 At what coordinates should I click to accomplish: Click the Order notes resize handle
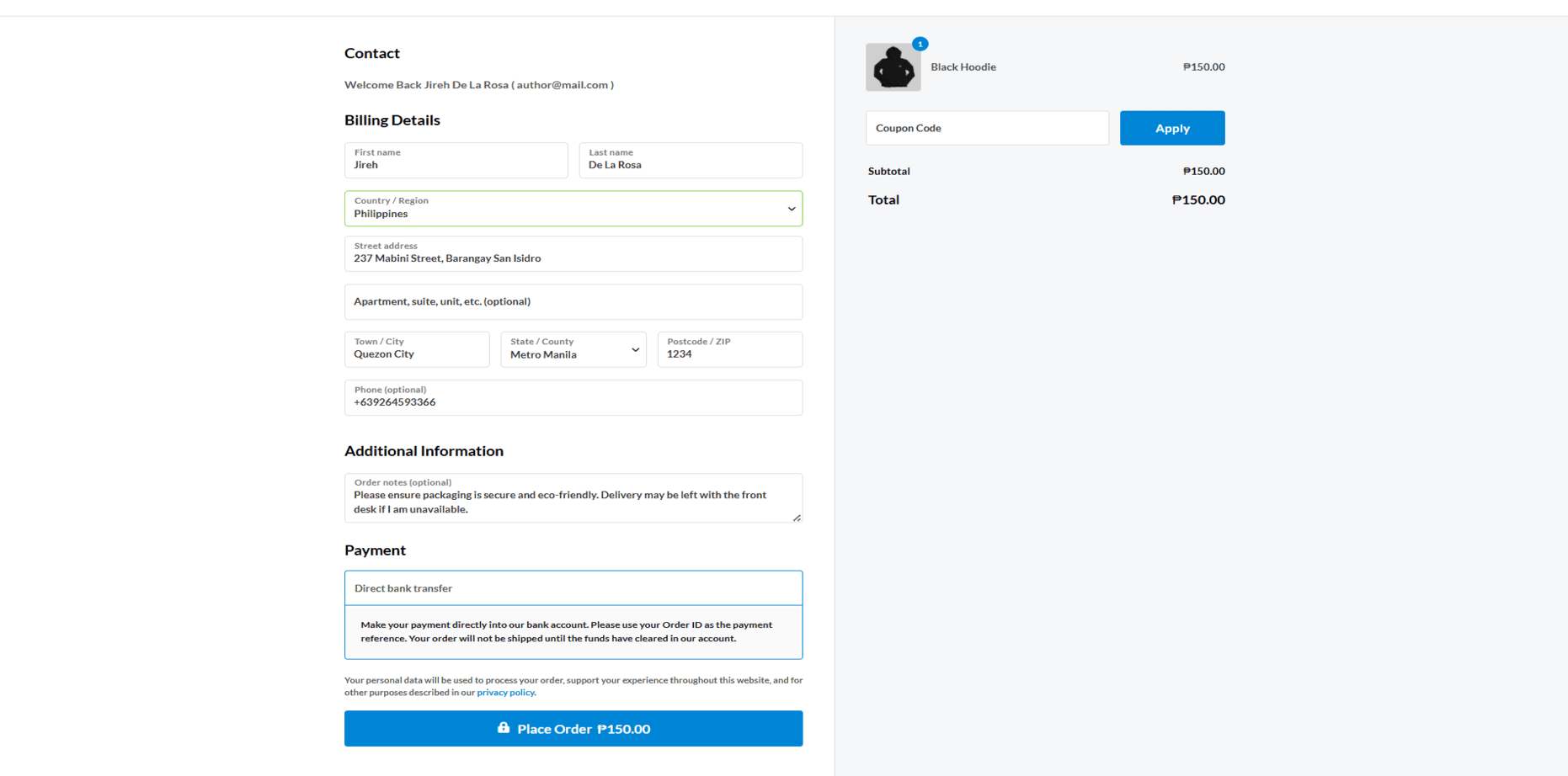click(x=797, y=518)
